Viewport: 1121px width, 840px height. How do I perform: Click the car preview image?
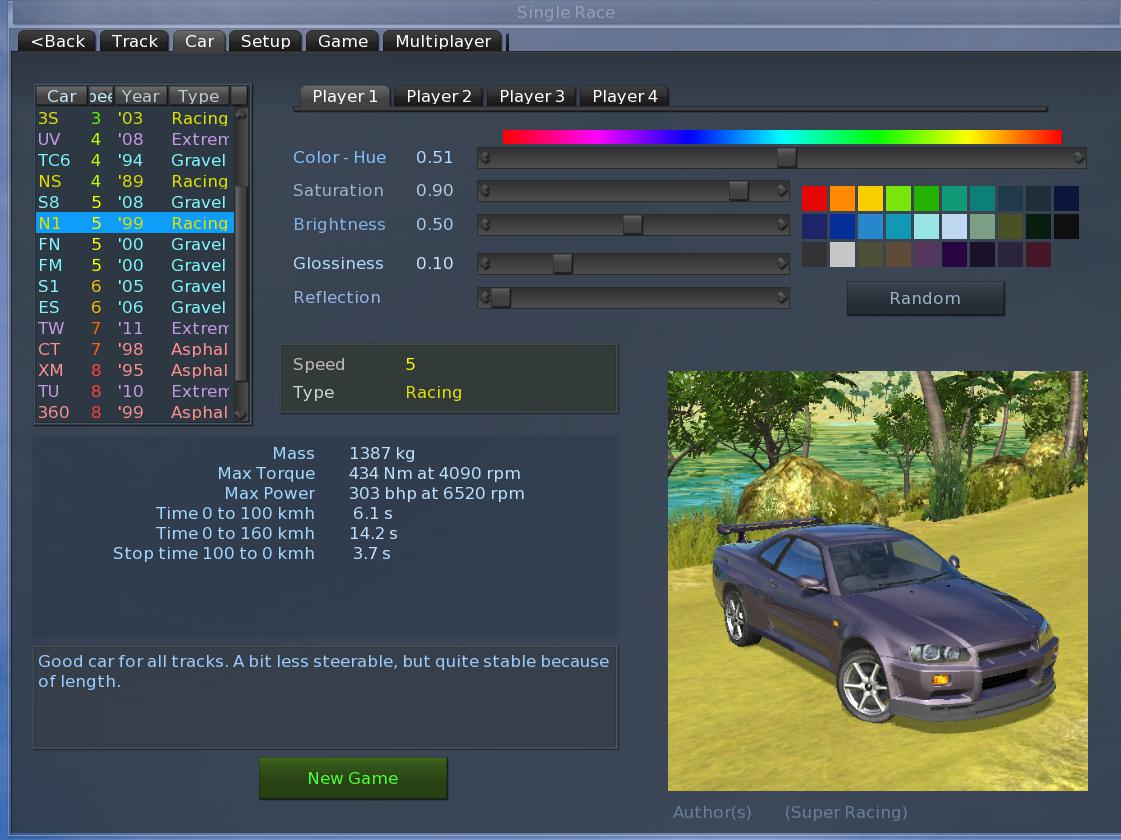[877, 580]
